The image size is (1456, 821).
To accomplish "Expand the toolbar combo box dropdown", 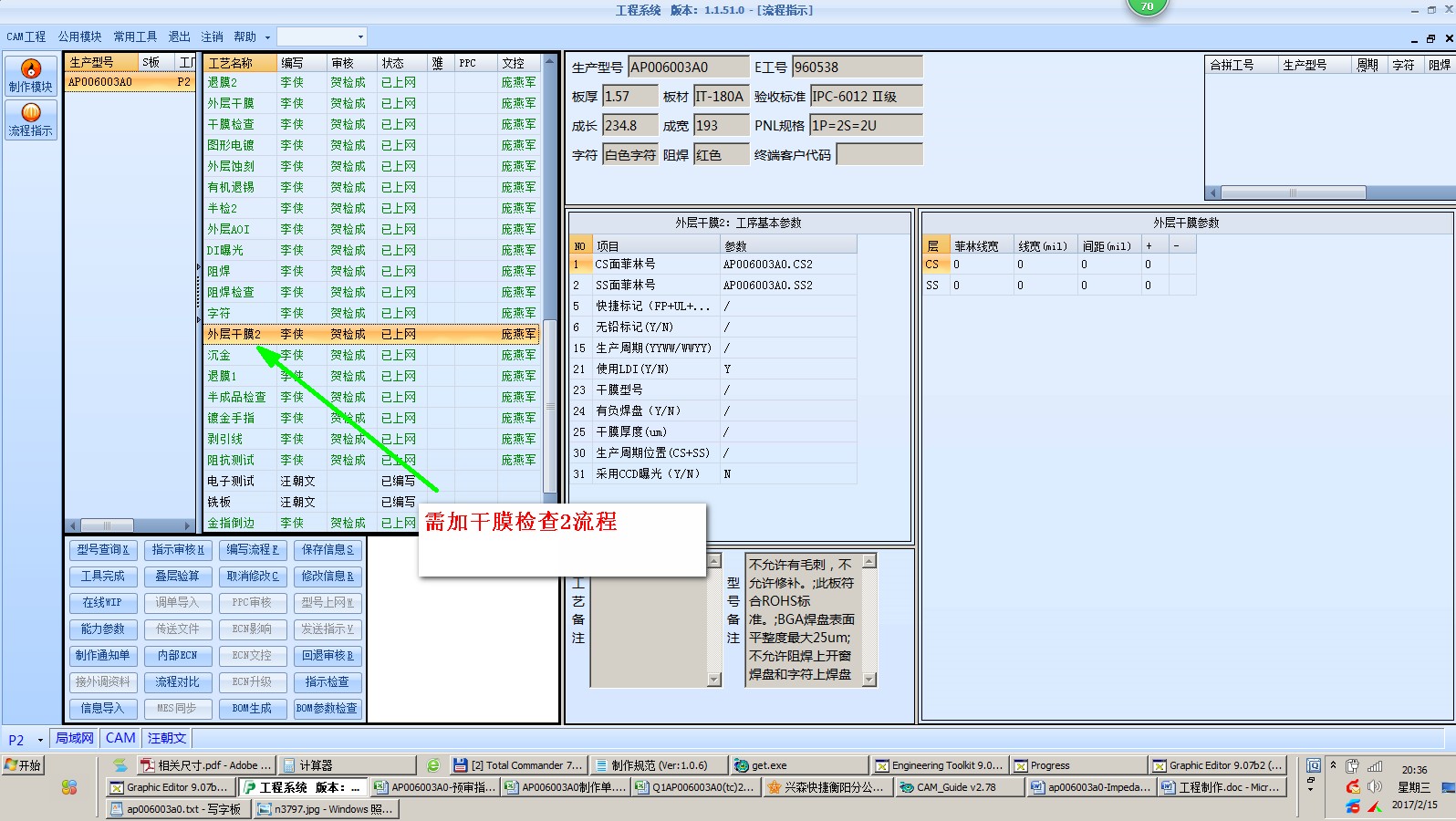I will coord(360,36).
